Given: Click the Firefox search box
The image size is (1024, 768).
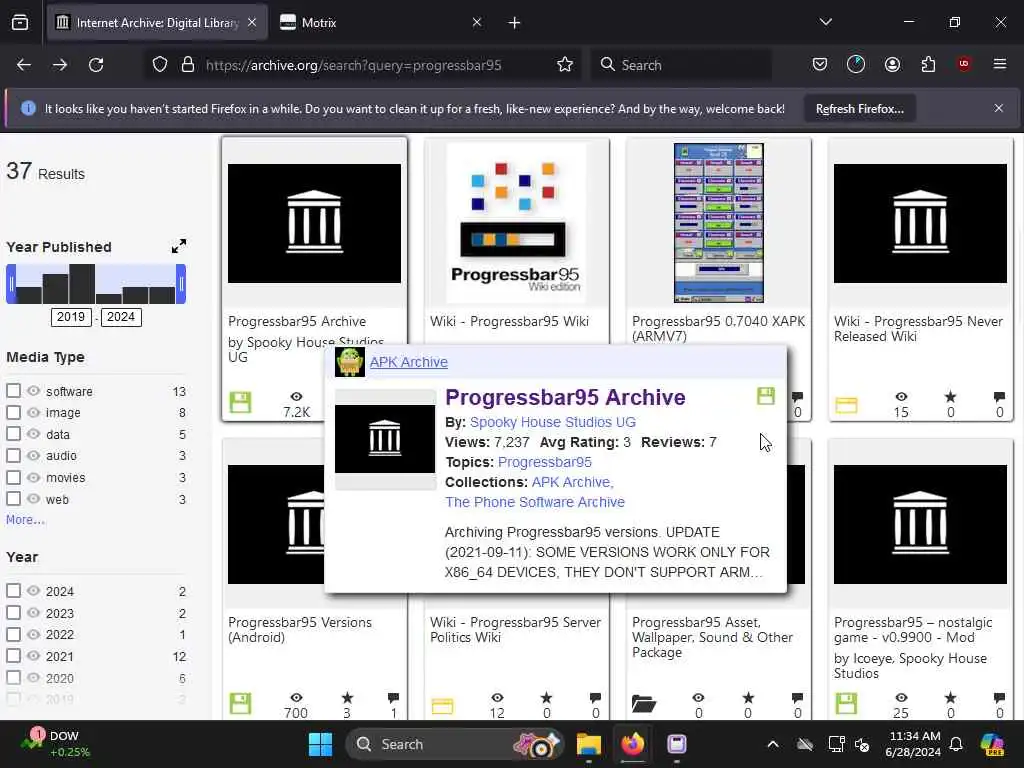Looking at the screenshot, I should pos(681,65).
